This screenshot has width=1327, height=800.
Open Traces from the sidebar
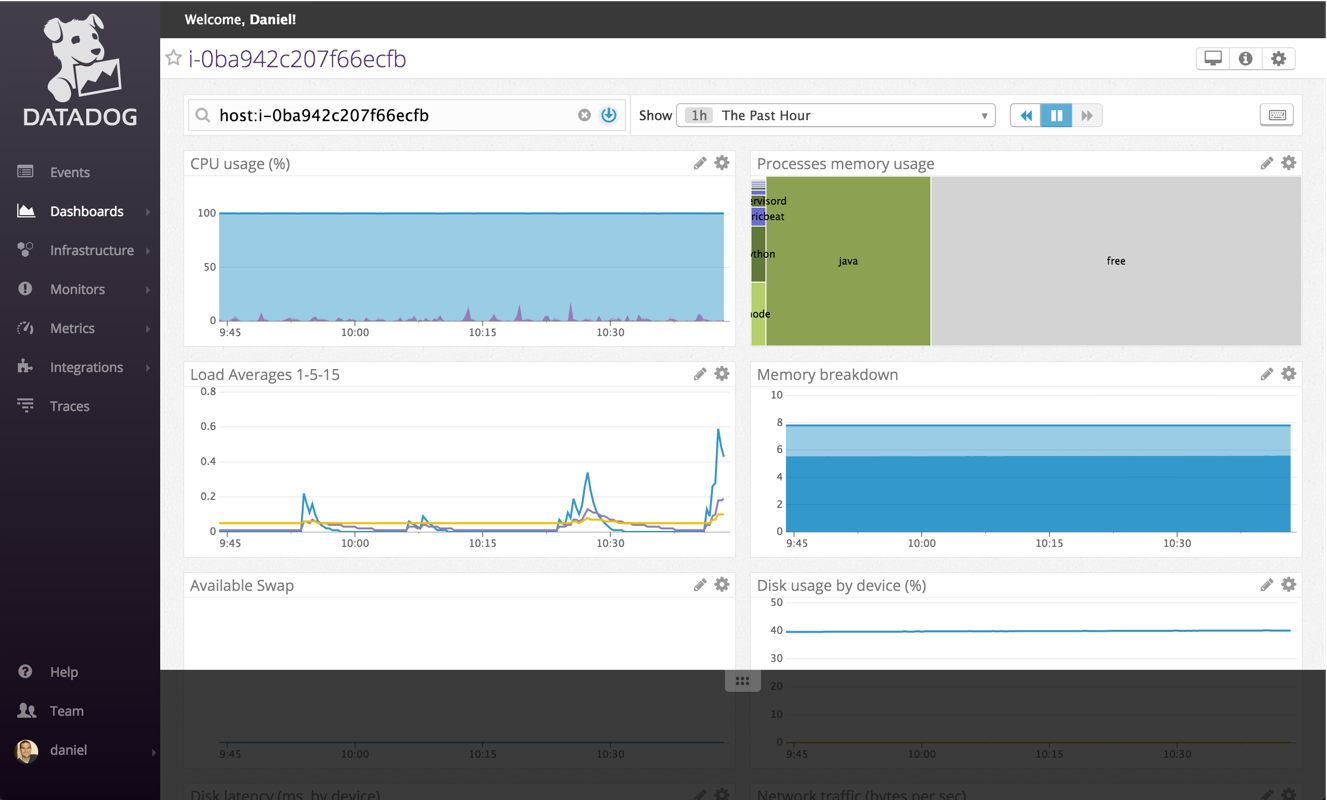click(69, 405)
